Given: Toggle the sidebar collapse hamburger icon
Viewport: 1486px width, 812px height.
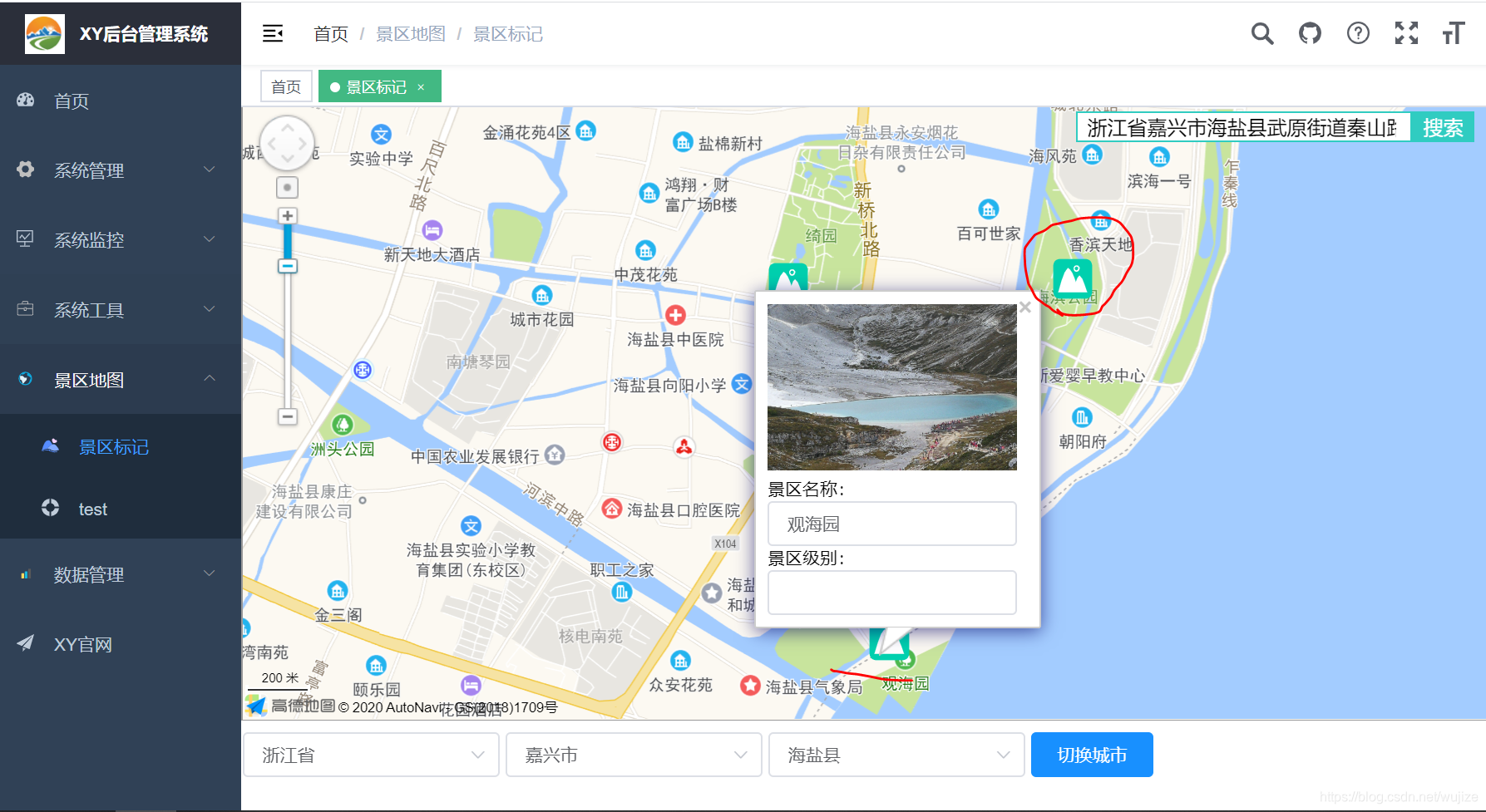Looking at the screenshot, I should pos(273,33).
